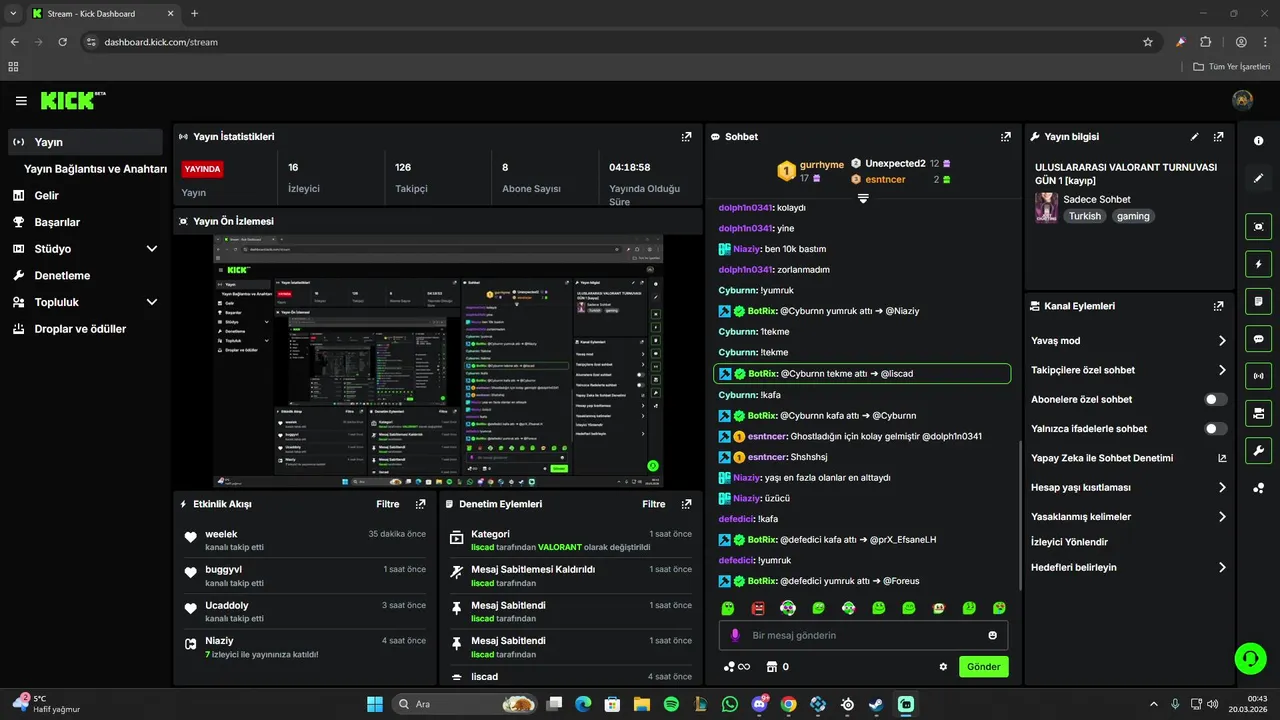Click the purple microphone icon in chat input

click(x=735, y=635)
